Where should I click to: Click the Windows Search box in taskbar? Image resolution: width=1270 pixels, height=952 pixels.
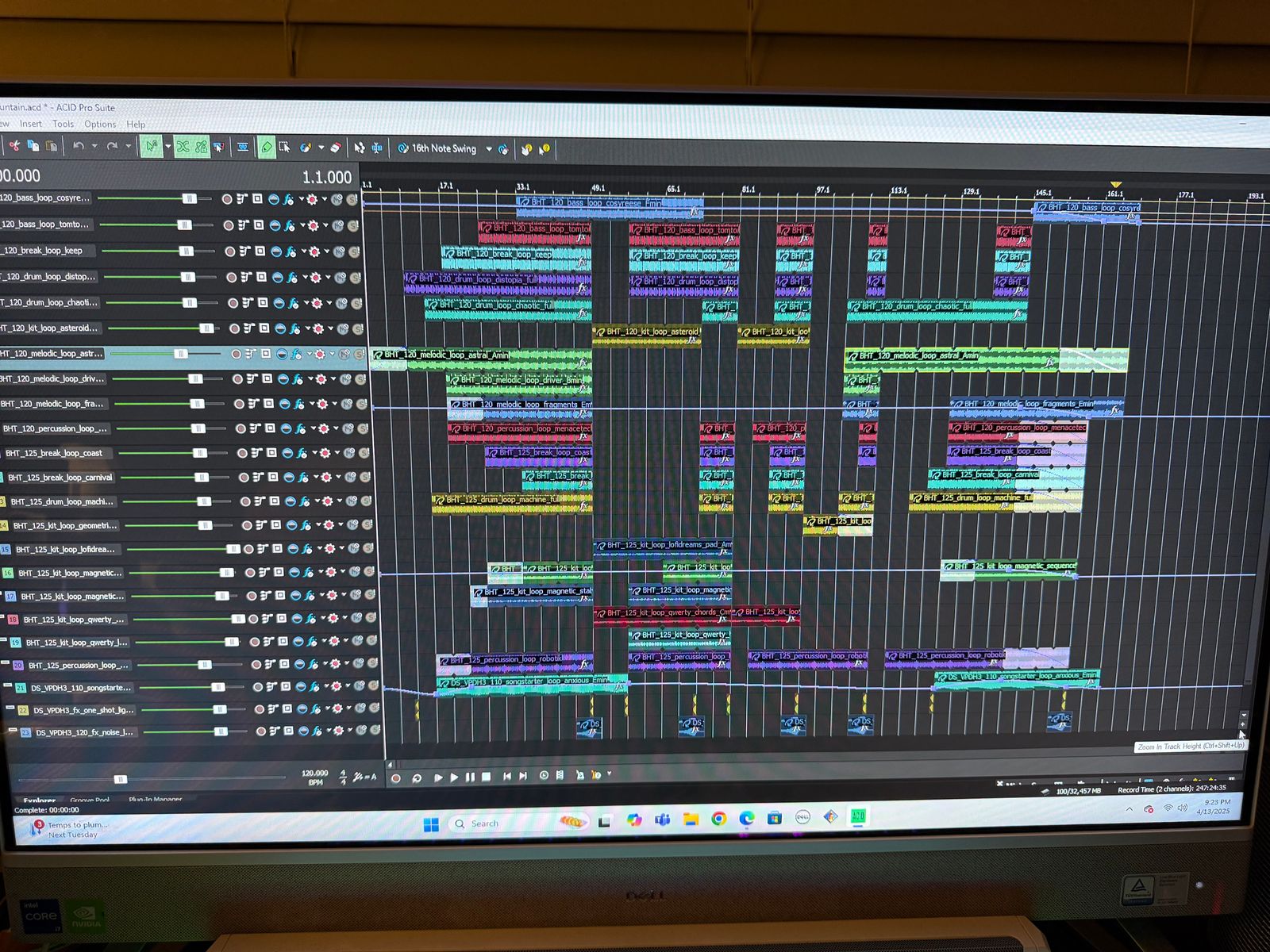tap(484, 823)
